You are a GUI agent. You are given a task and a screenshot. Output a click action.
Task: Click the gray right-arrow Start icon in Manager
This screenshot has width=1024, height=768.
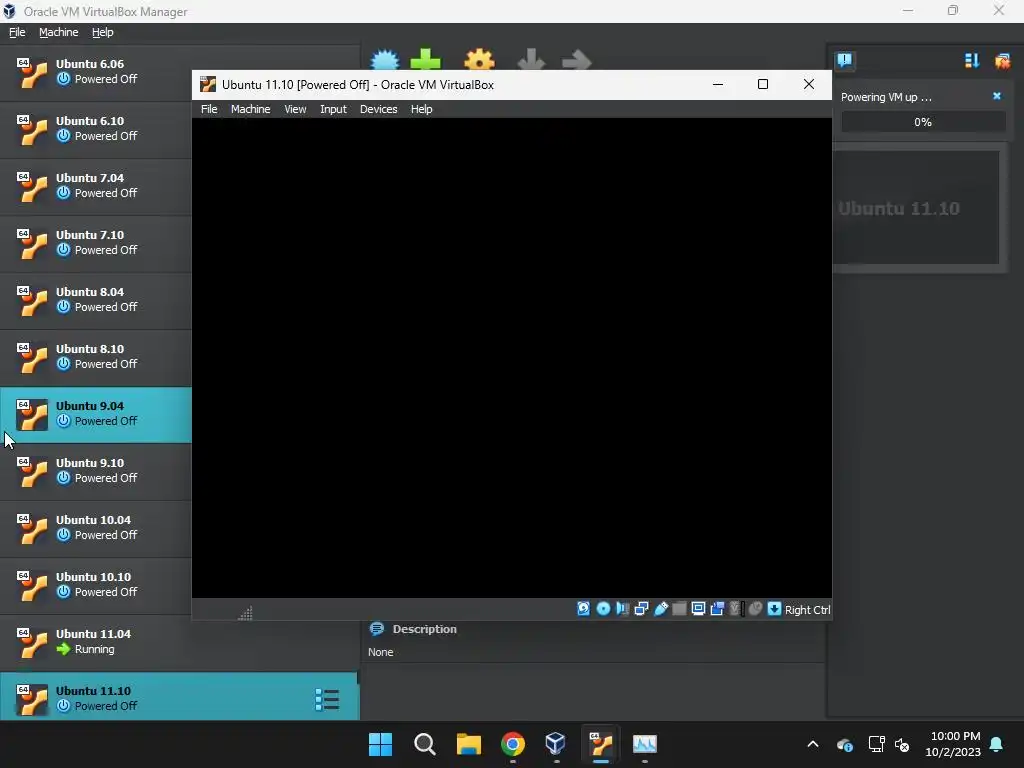[577, 61]
